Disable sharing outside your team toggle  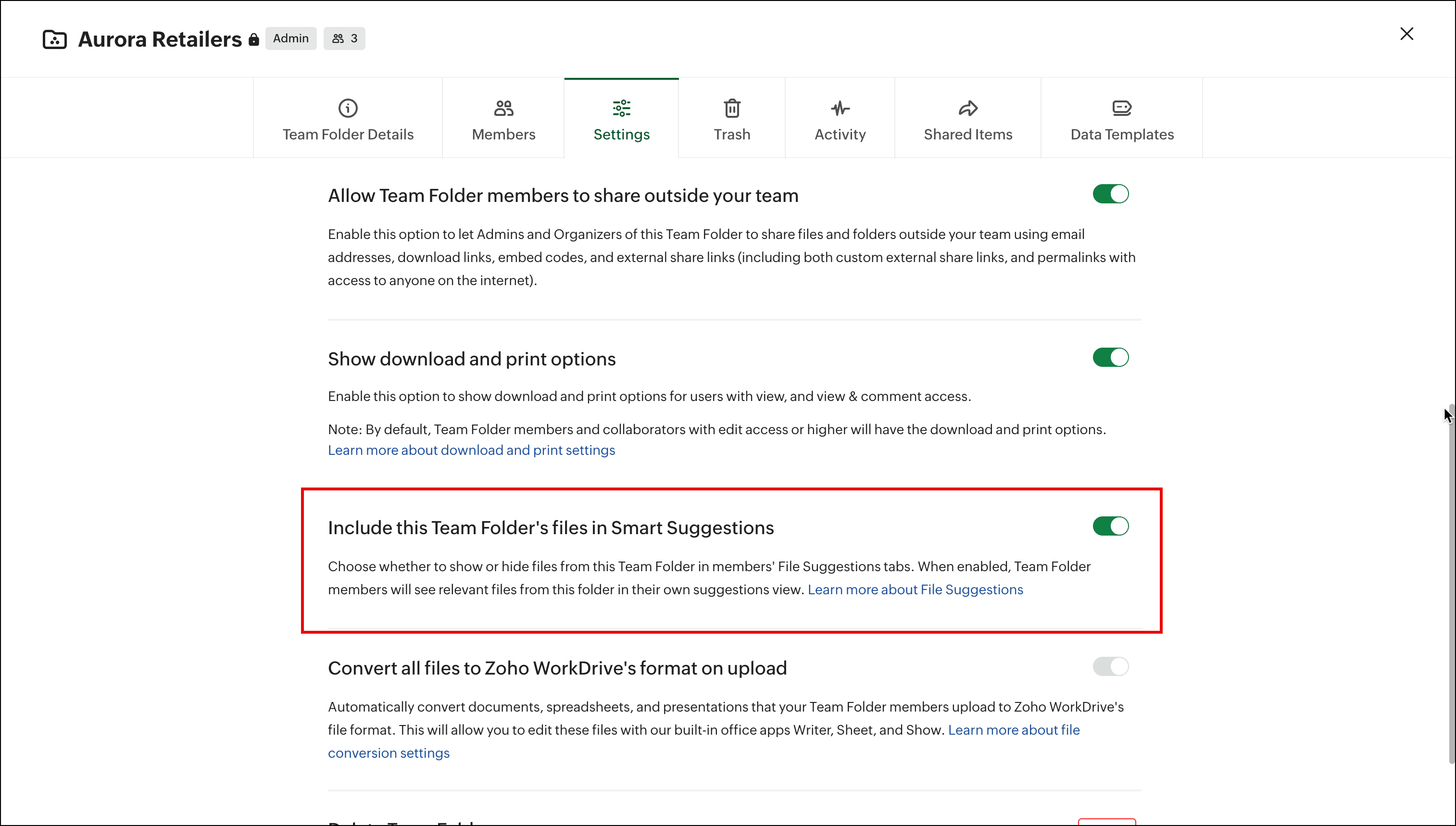(x=1110, y=194)
